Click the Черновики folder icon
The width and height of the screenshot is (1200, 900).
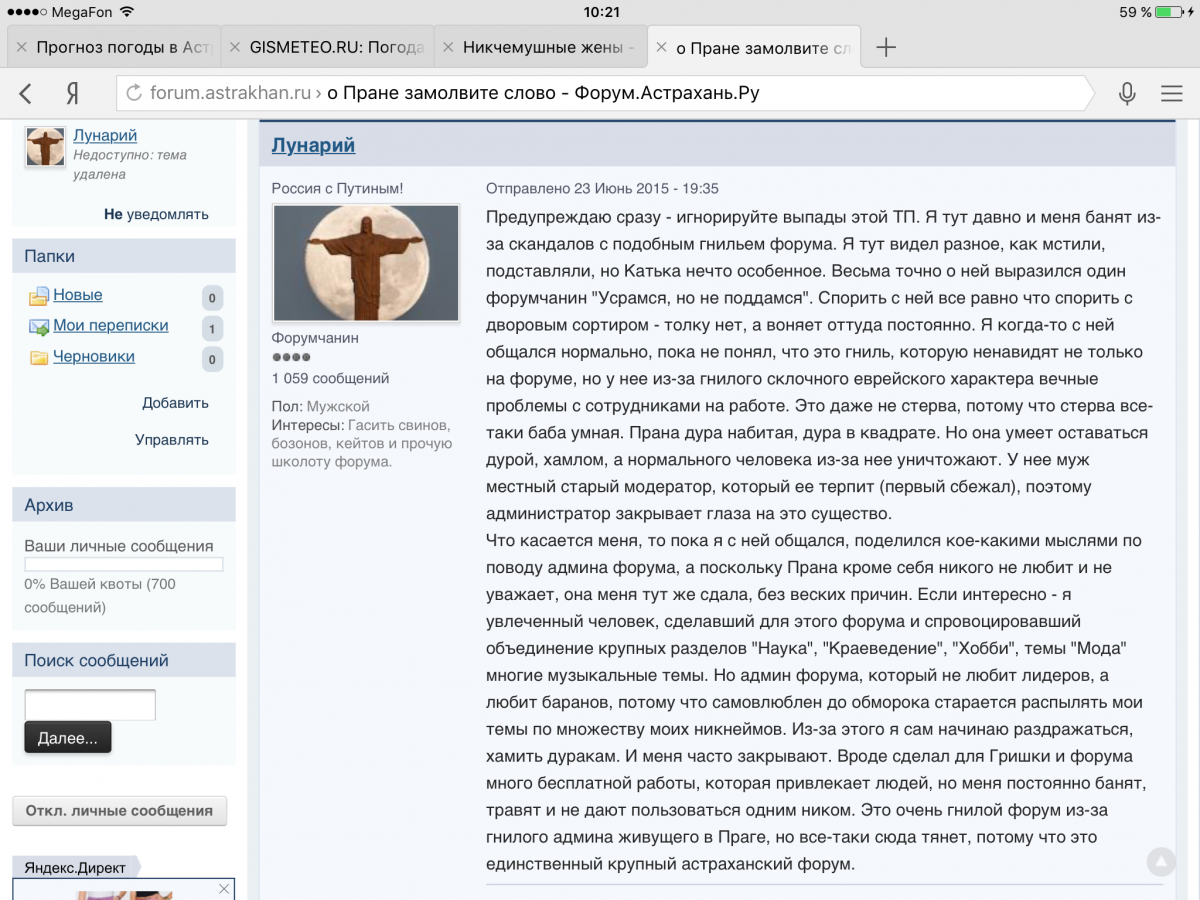pos(39,358)
